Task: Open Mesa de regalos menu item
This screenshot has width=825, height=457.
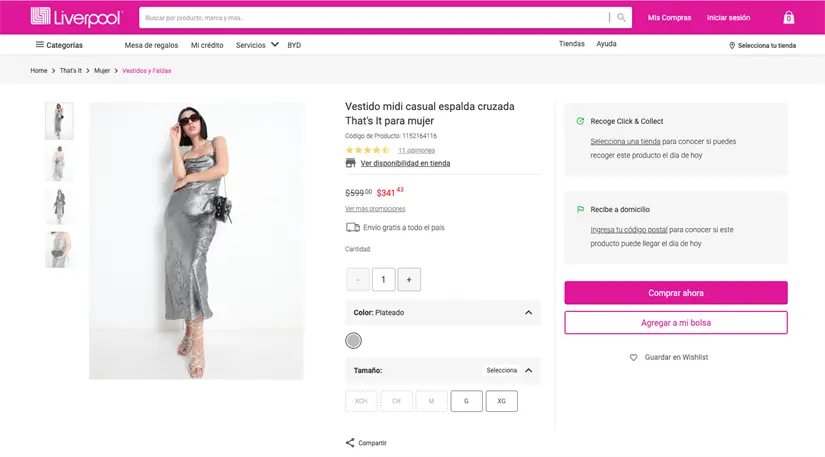Action: [x=151, y=45]
